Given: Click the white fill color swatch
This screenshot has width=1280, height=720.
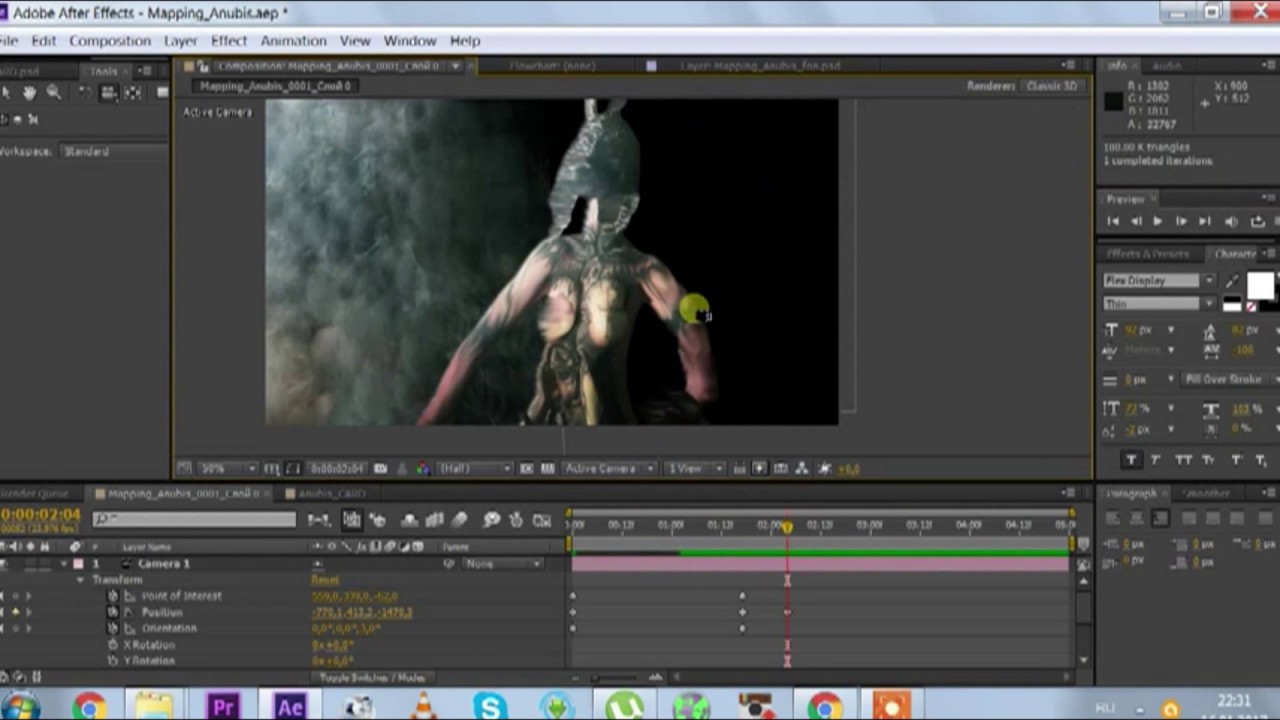Looking at the screenshot, I should pyautogui.click(x=1260, y=286).
